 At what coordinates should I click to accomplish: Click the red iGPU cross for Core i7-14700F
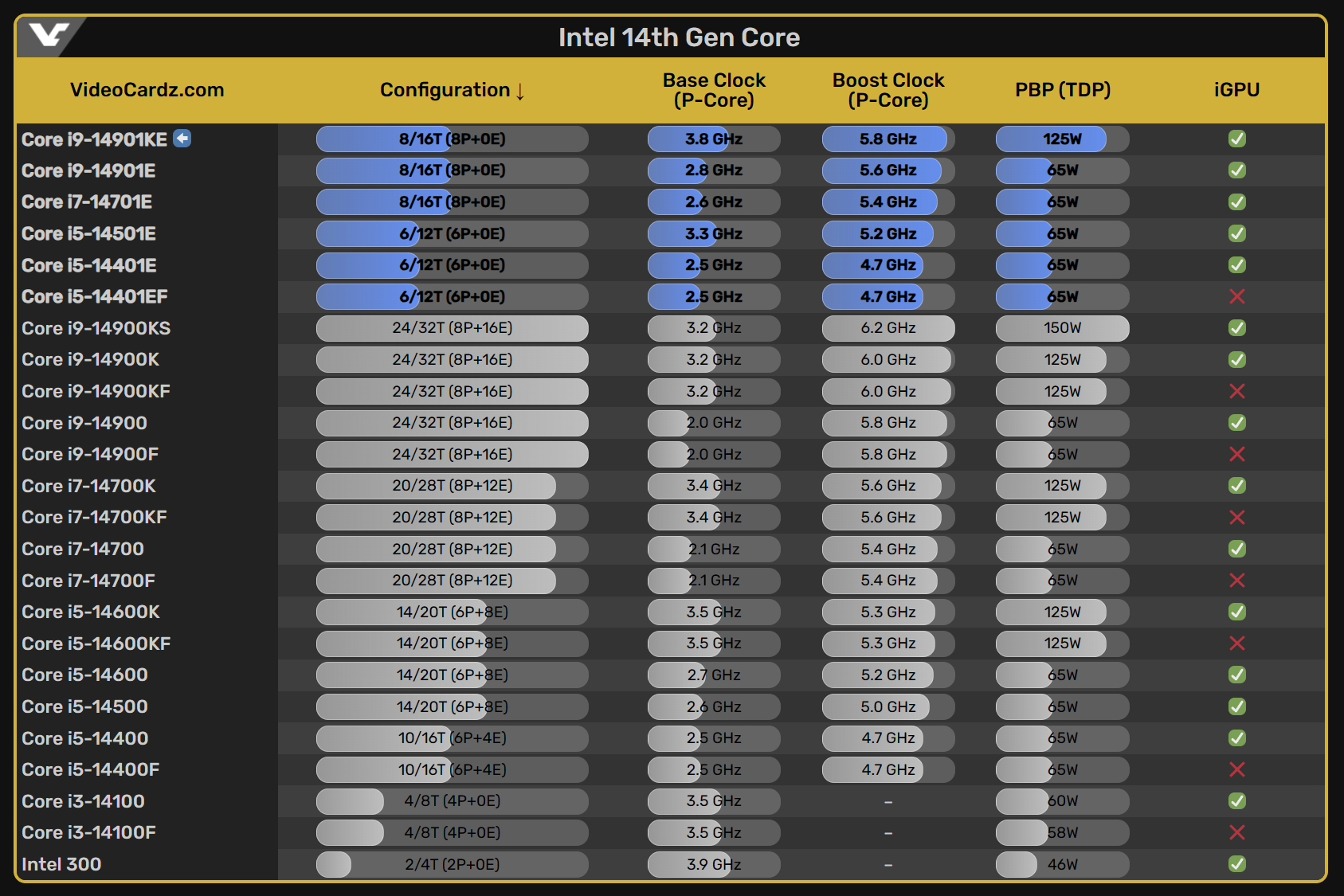[x=1237, y=580]
